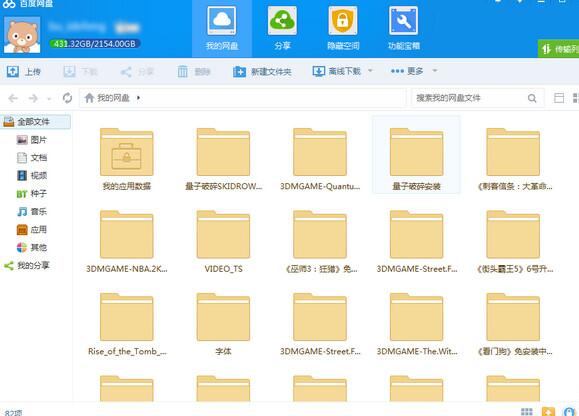
Task: Select 文档 category in sidebar
Action: (32, 158)
